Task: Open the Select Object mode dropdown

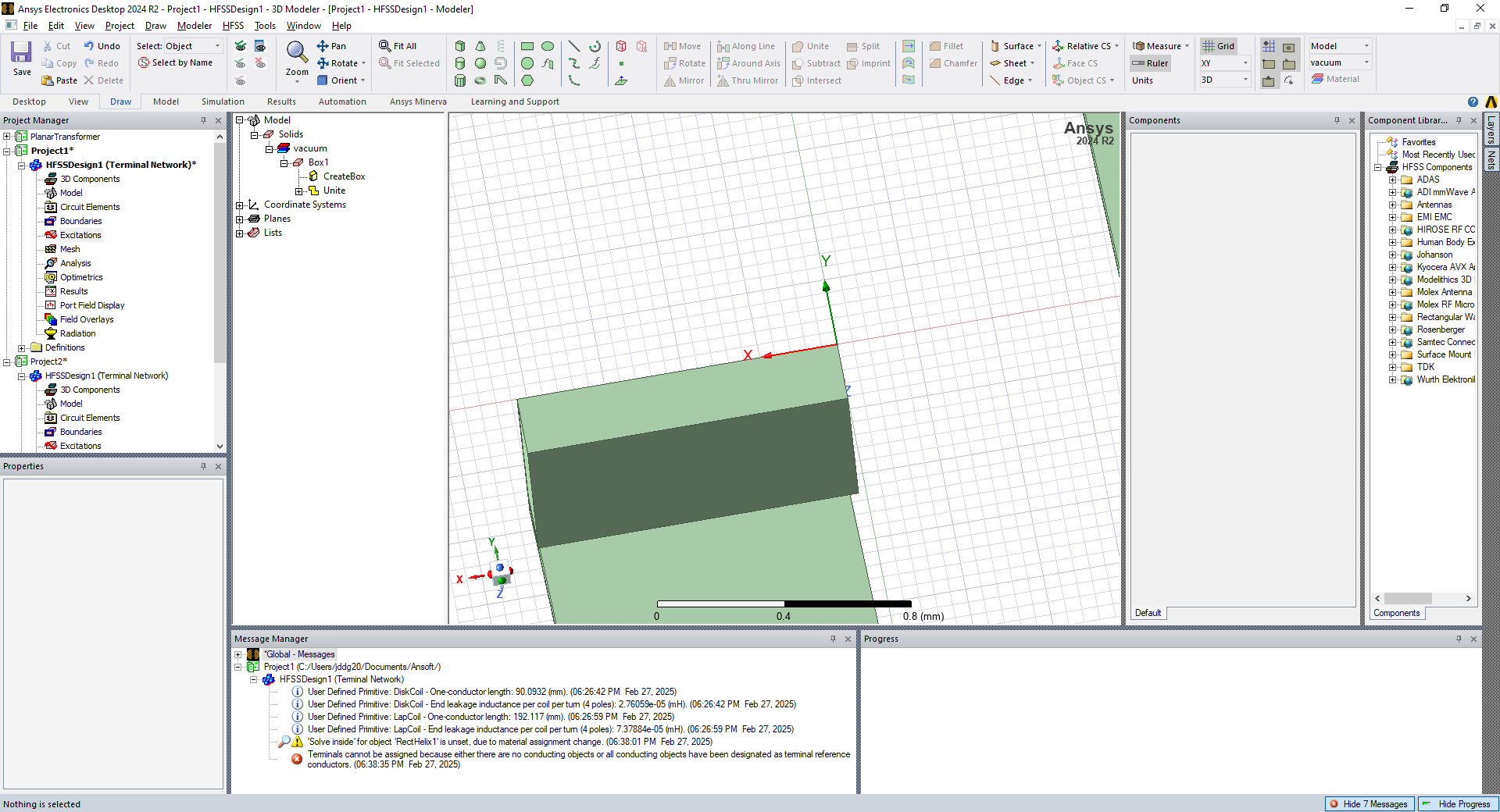Action: [217, 46]
